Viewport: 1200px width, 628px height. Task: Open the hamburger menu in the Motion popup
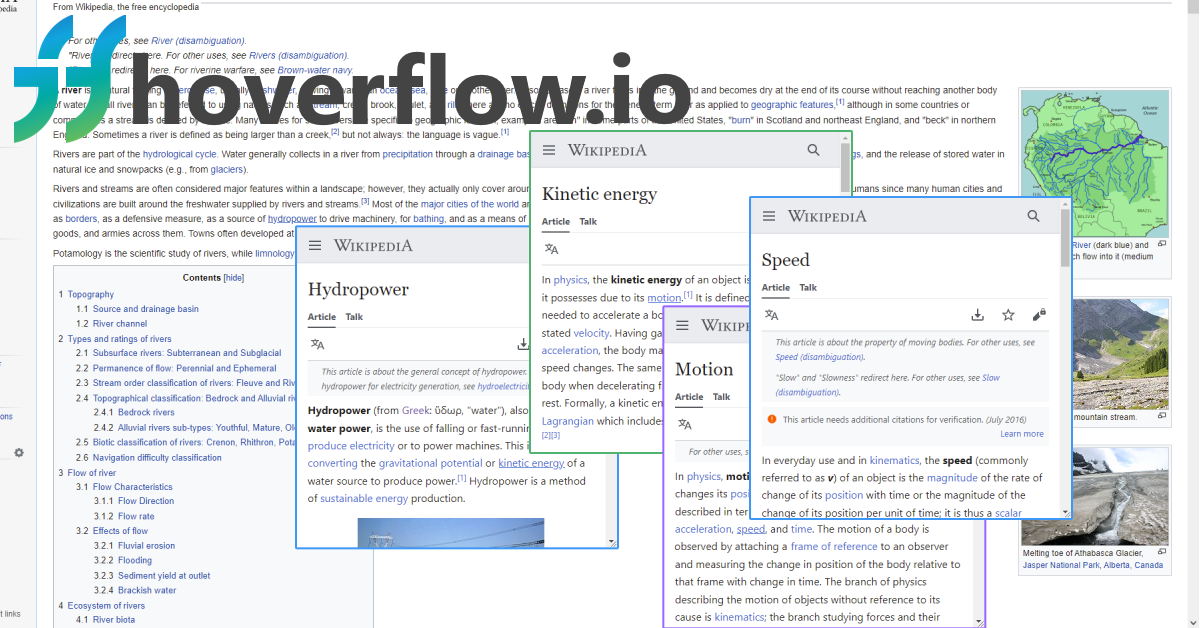(683, 325)
